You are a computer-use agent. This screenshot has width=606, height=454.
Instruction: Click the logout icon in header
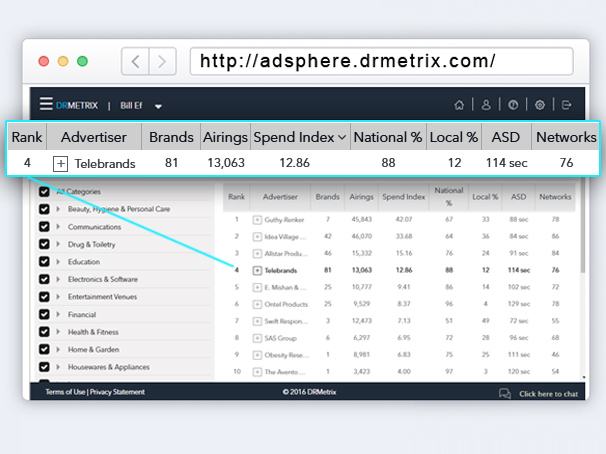[x=567, y=105]
